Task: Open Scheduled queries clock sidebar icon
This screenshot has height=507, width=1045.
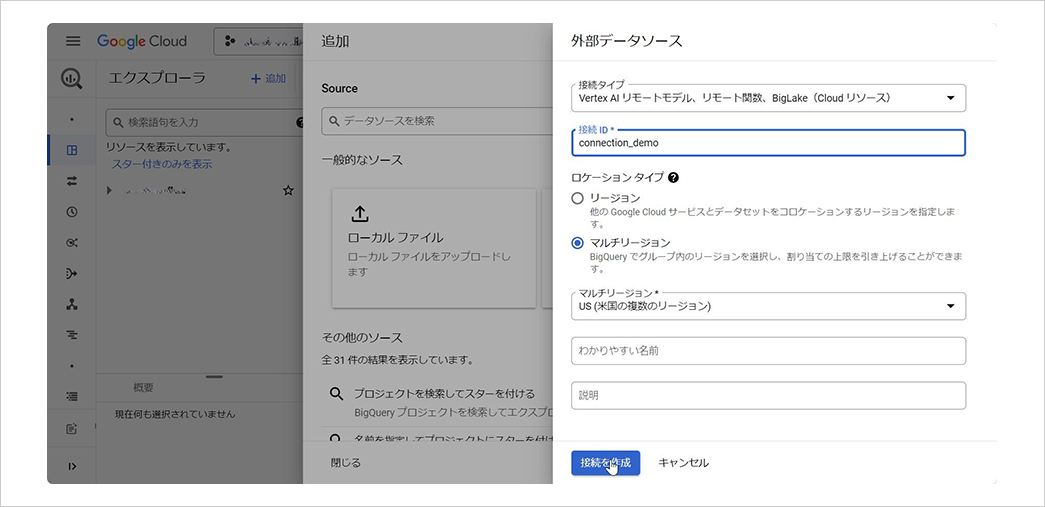Action: tap(72, 212)
